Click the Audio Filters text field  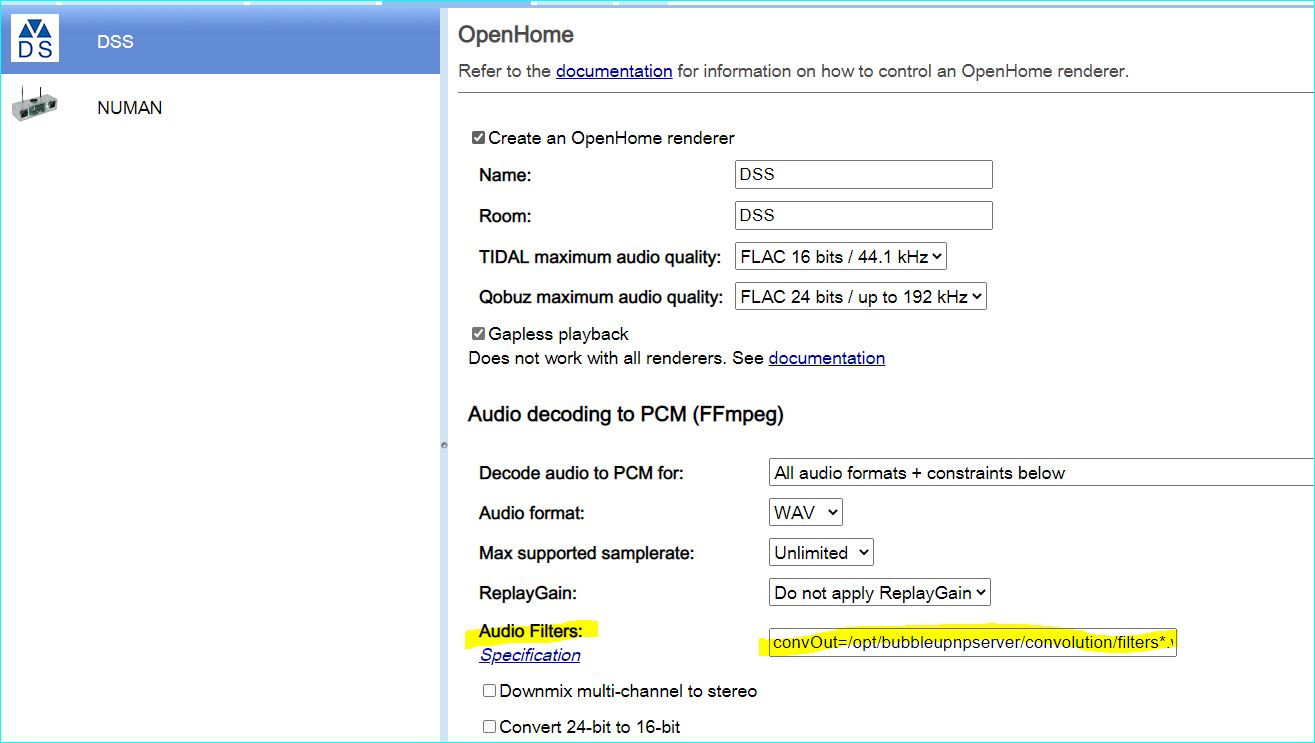972,642
